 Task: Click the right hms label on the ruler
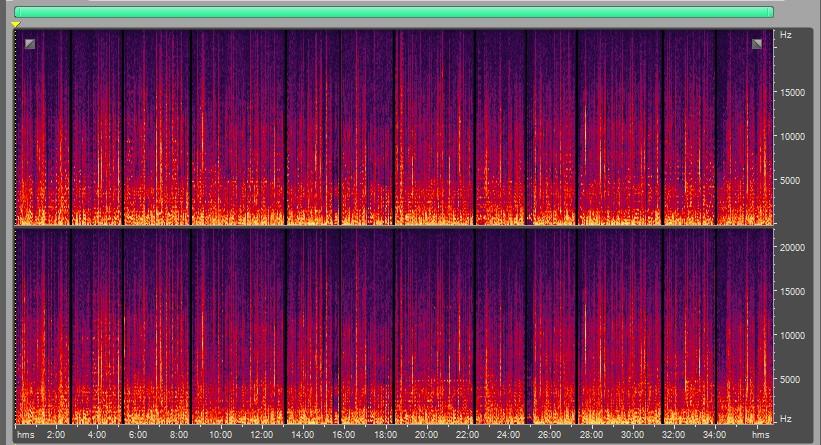[x=761, y=435]
